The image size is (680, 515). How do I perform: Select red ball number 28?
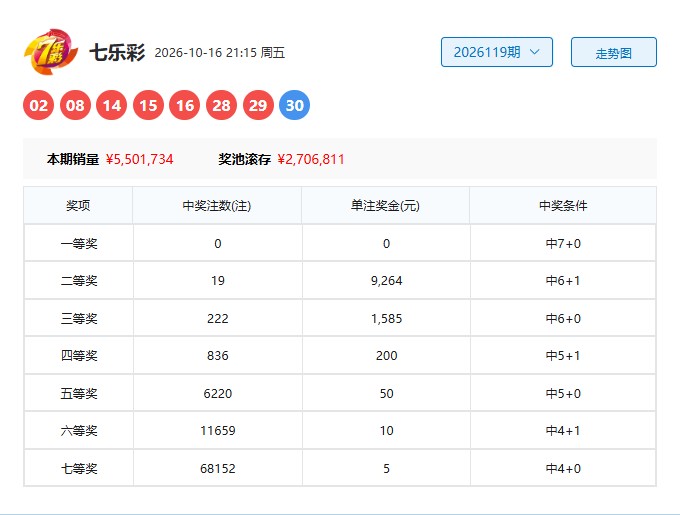pos(221,105)
